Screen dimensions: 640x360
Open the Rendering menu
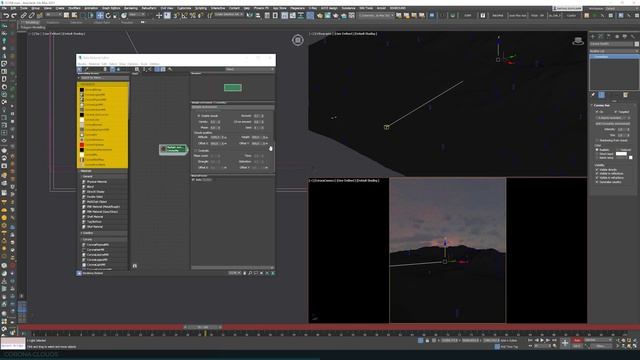pyautogui.click(x=131, y=8)
